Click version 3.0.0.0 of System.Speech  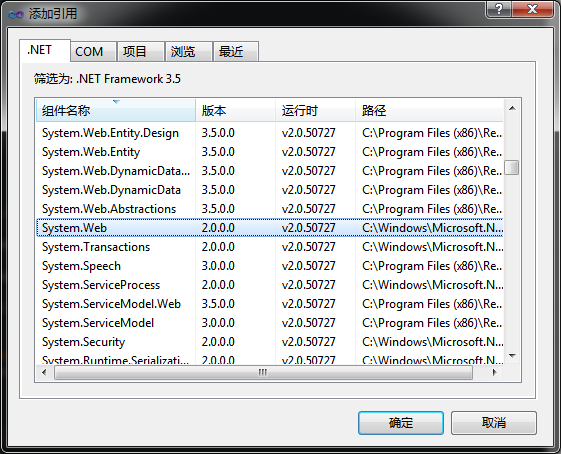[x=218, y=266]
